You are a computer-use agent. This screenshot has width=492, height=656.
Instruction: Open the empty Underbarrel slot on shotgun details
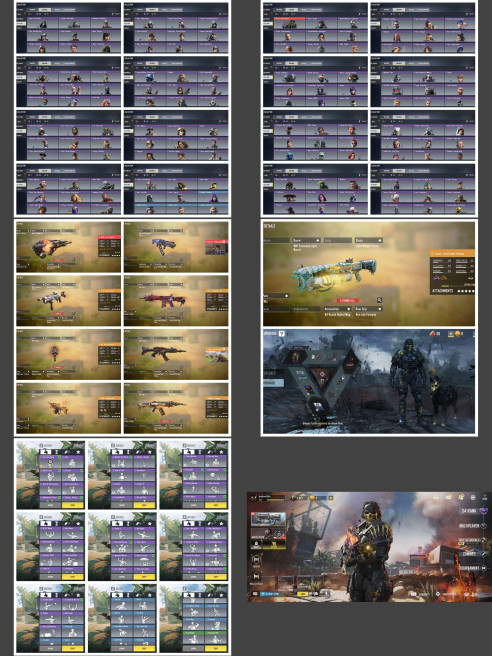(307, 309)
